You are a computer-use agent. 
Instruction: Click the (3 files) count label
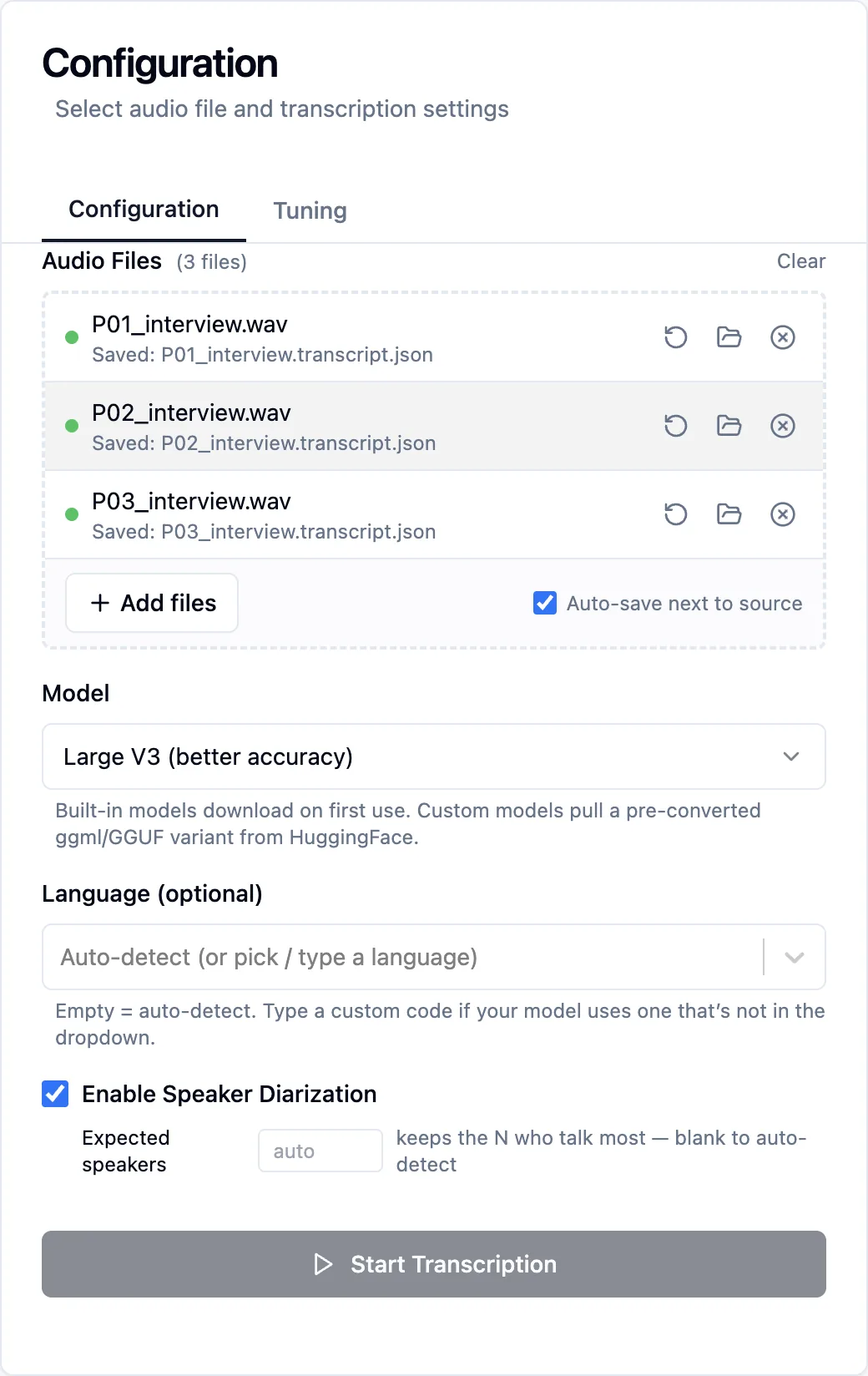pyautogui.click(x=212, y=262)
